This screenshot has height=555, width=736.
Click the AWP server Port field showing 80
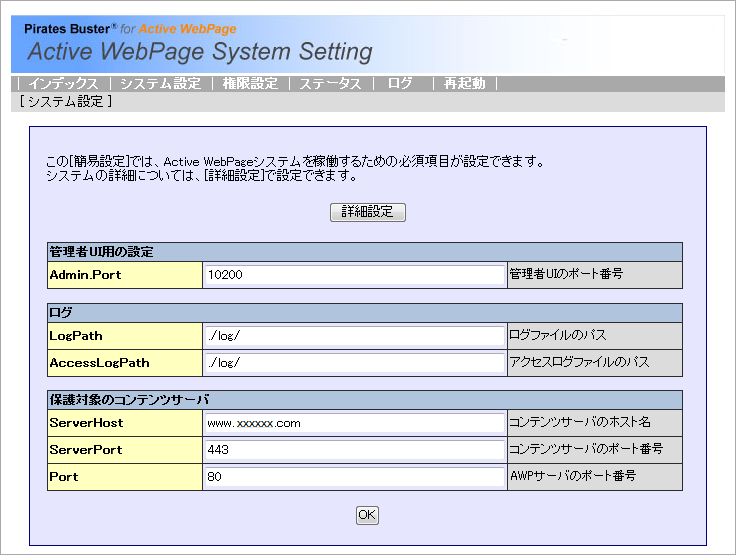(x=355, y=477)
